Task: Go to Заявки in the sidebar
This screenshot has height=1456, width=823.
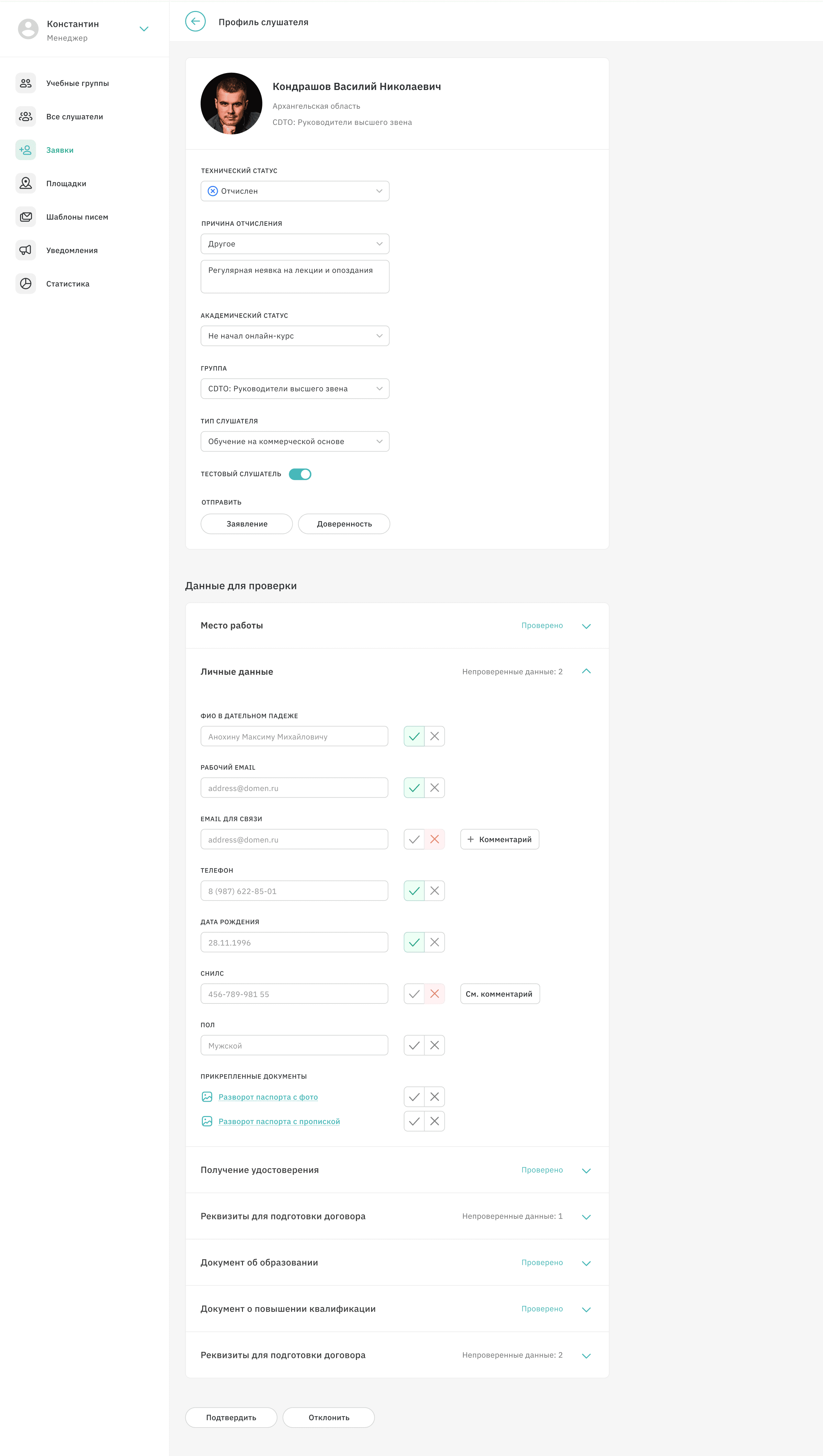Action: (60, 150)
